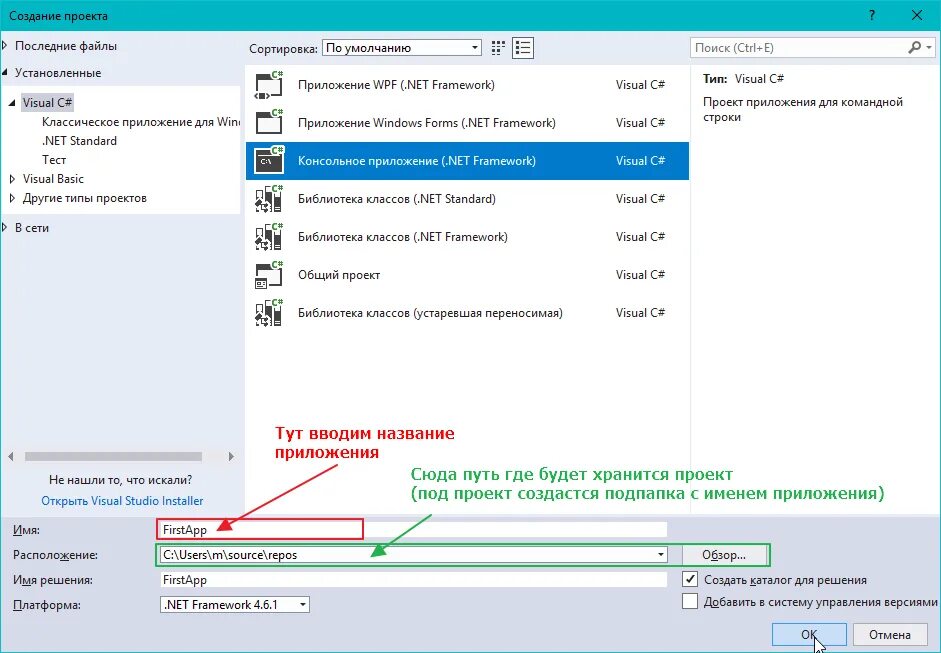Image resolution: width=941 pixels, height=653 pixels.
Task: Select the console application template icon
Action: [269, 161]
